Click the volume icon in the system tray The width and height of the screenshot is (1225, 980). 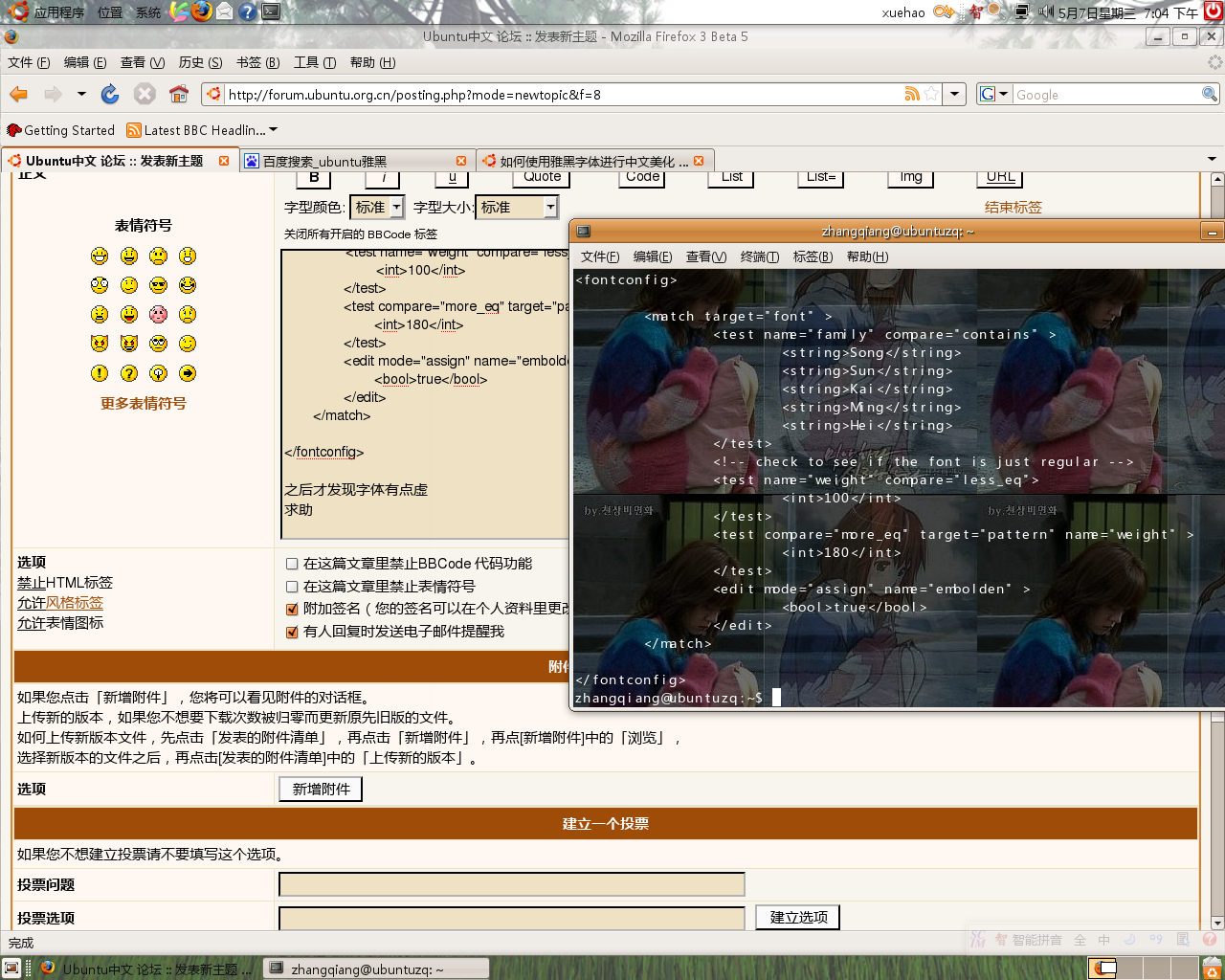(1045, 11)
